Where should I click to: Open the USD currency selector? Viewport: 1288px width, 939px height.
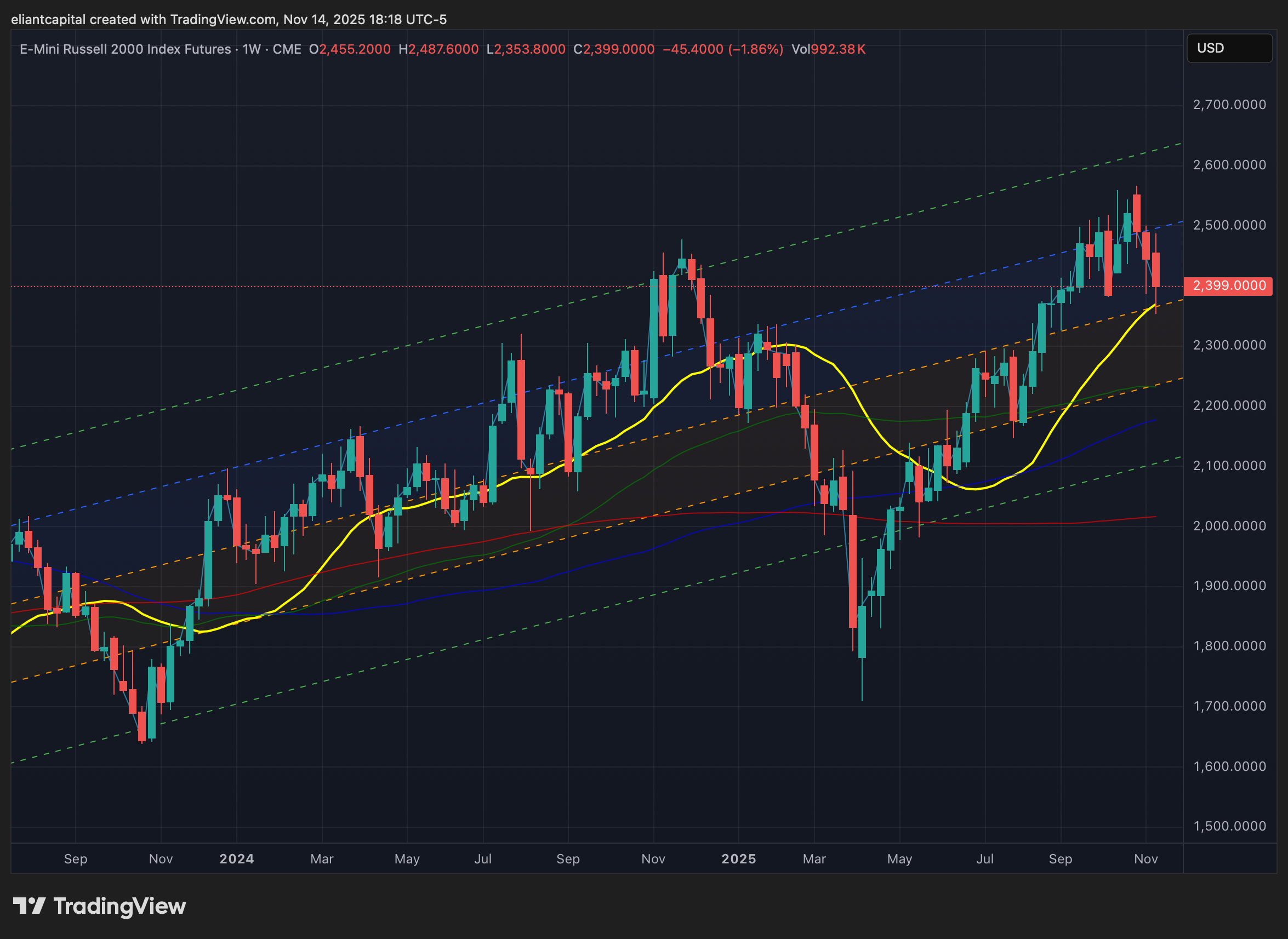pyautogui.click(x=1229, y=48)
